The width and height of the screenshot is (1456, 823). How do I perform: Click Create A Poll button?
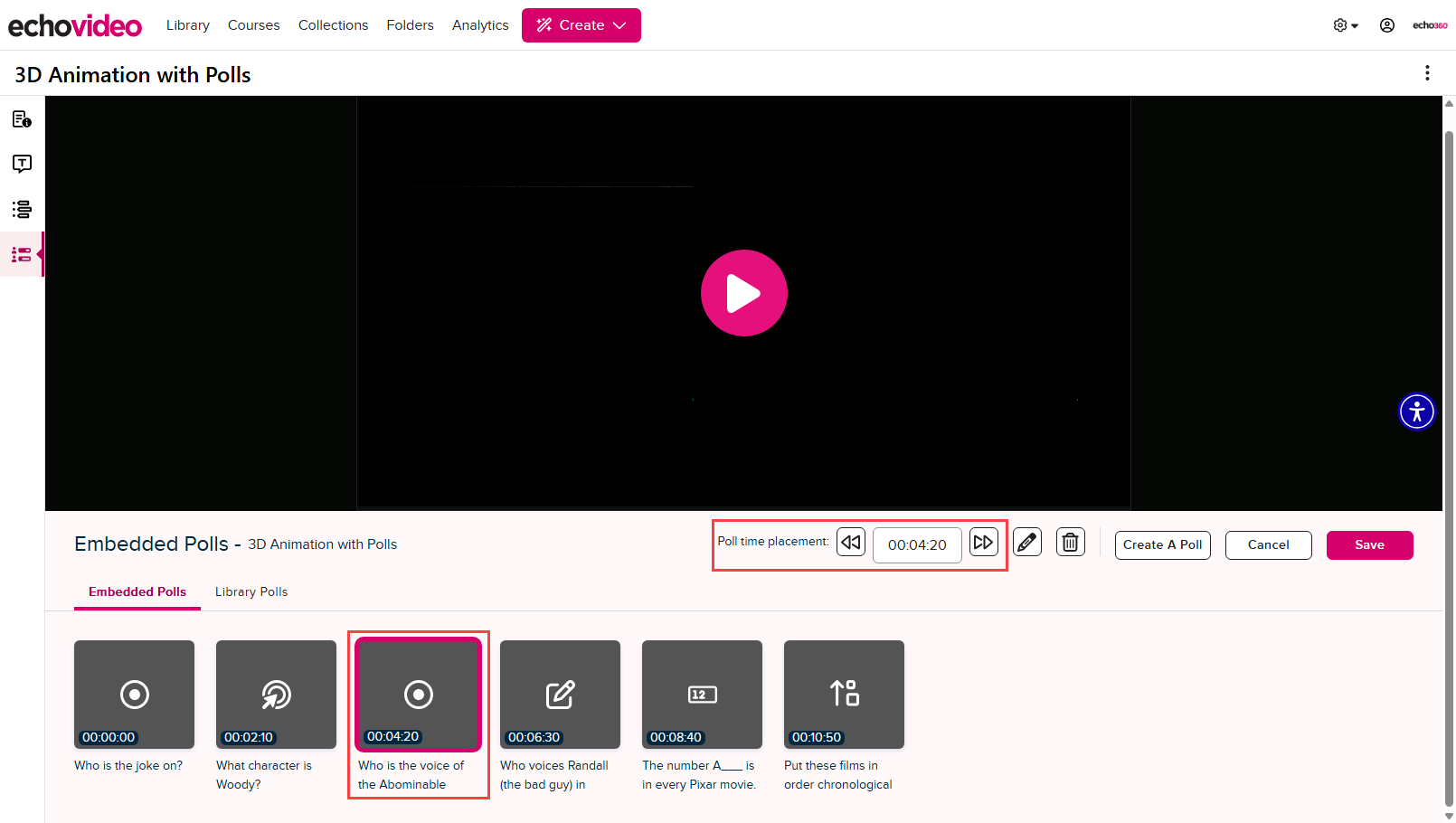tap(1163, 545)
